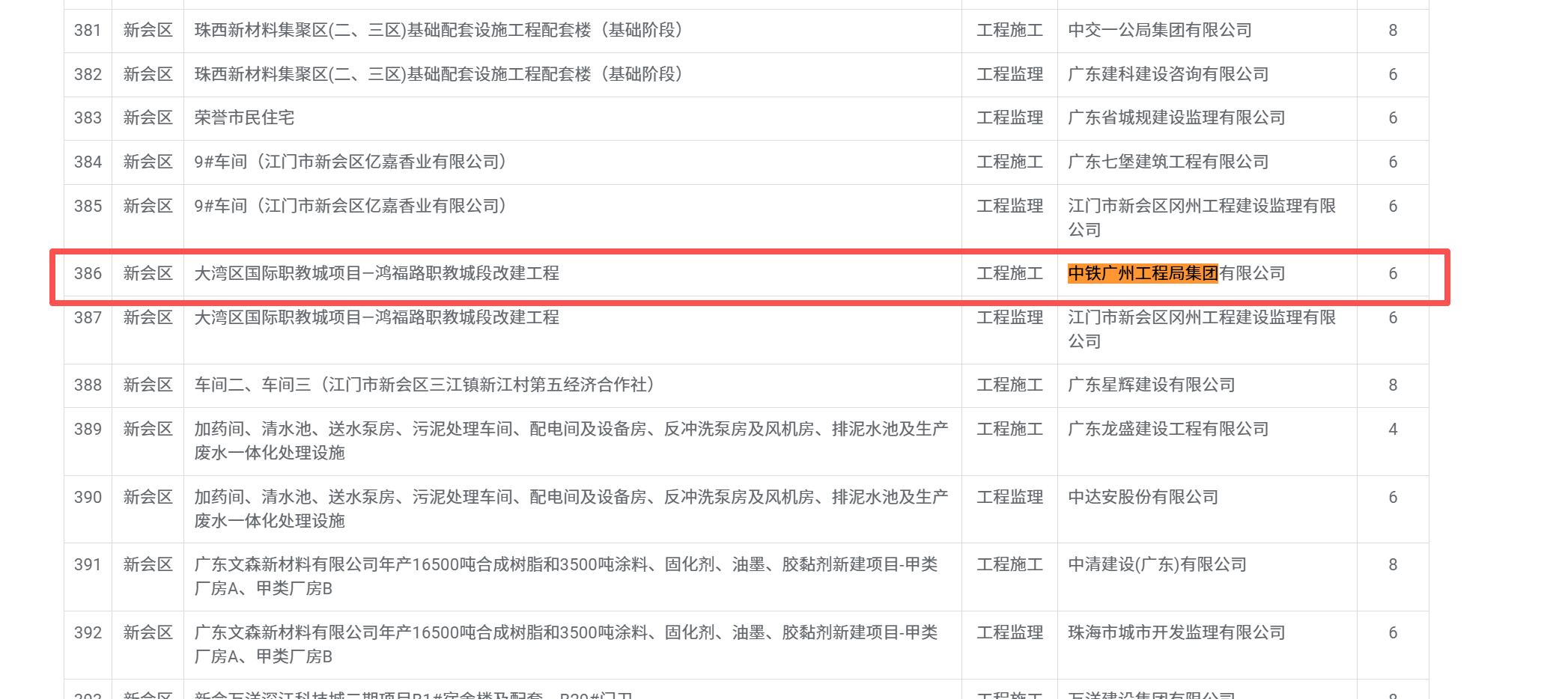Click company 中达安股份有限公司

(1143, 498)
